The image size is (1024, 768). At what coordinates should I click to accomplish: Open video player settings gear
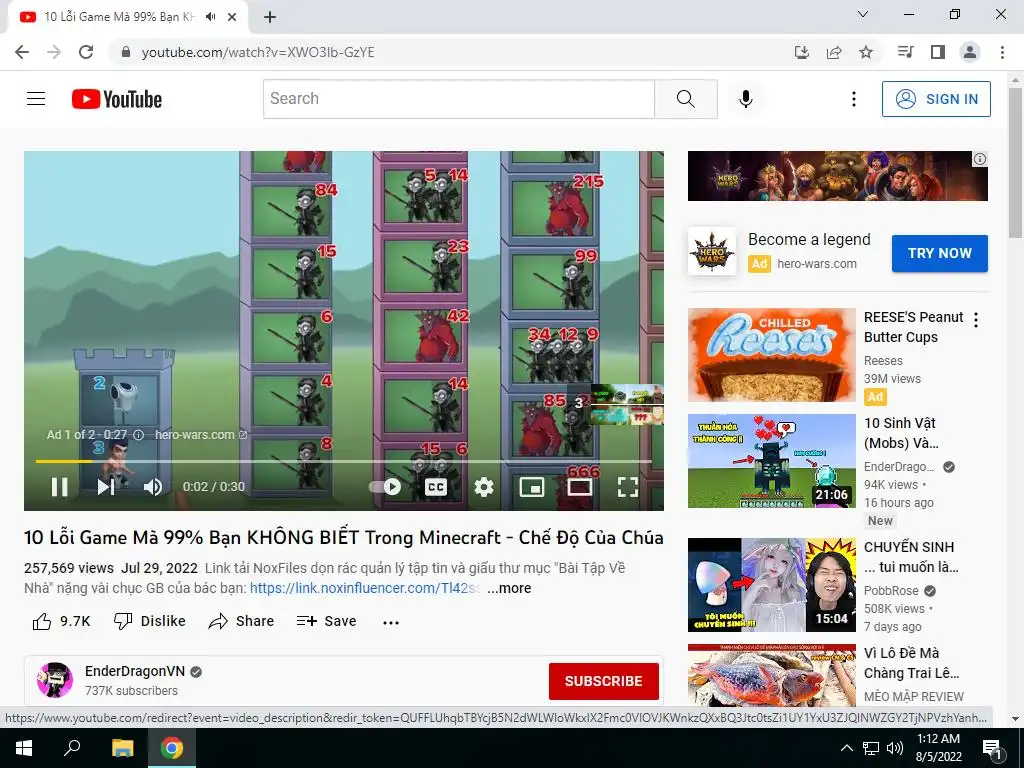coord(484,487)
